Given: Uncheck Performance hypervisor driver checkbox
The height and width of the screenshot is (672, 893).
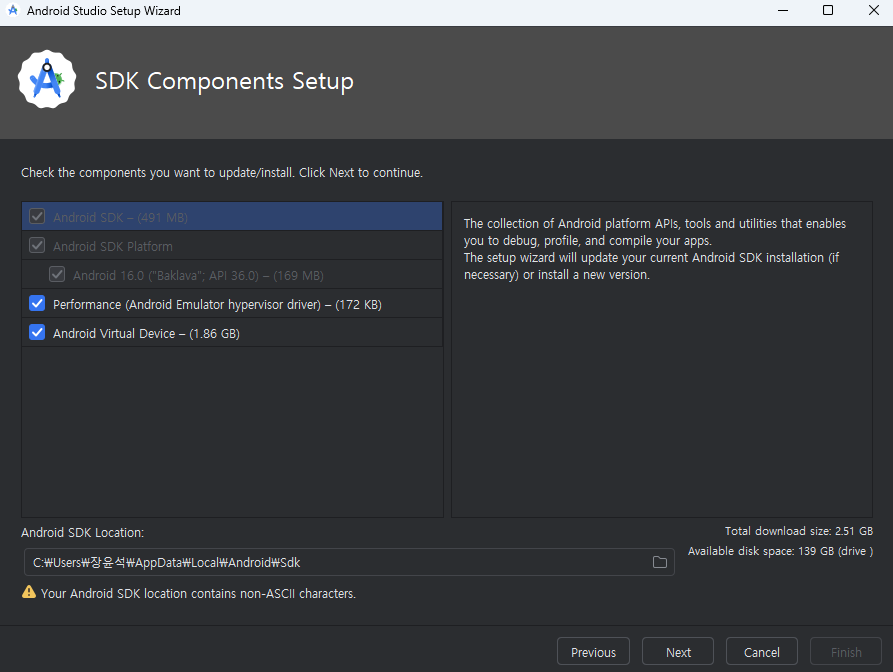Looking at the screenshot, I should click(x=37, y=304).
